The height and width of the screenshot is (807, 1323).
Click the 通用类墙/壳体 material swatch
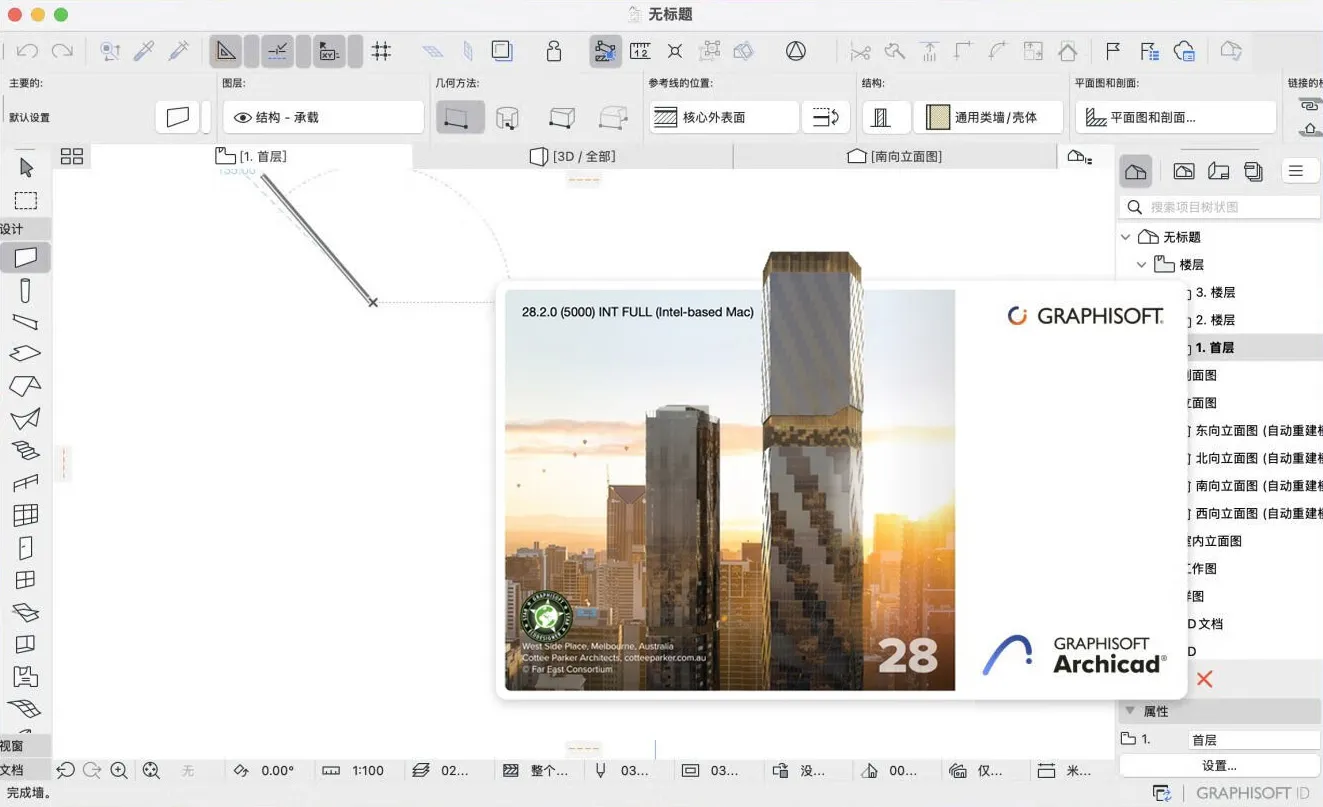coord(938,117)
